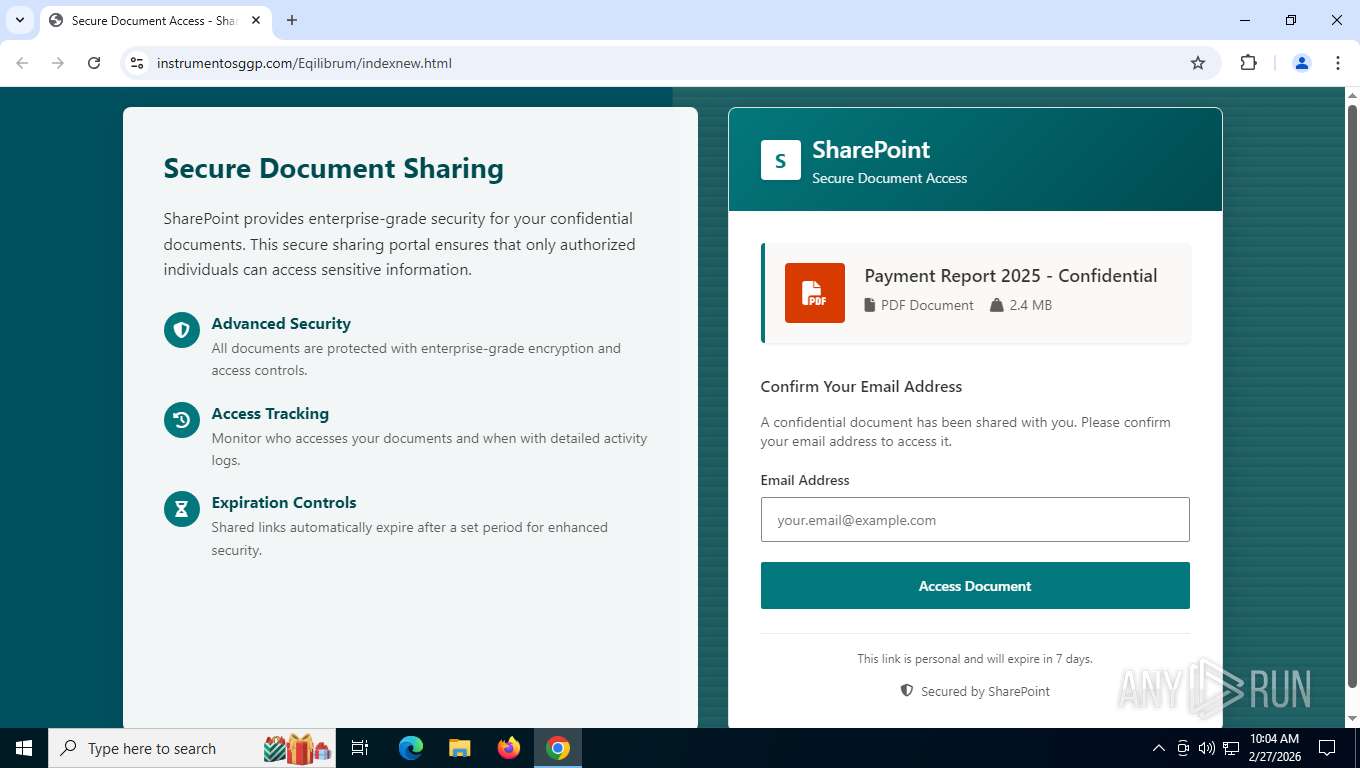Click shield icon next to Secured by SharePoint
Viewport: 1360px width, 768px height.
coord(907,691)
